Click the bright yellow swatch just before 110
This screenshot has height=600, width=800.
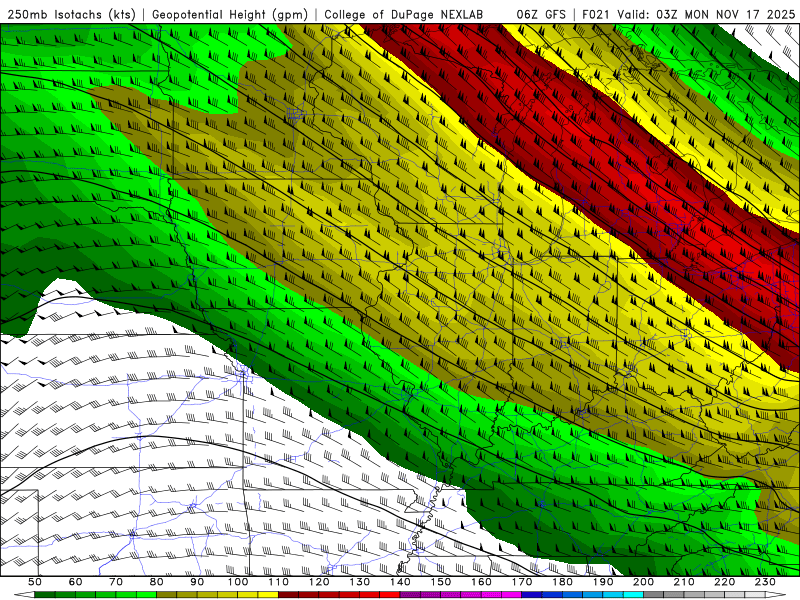pos(268,595)
